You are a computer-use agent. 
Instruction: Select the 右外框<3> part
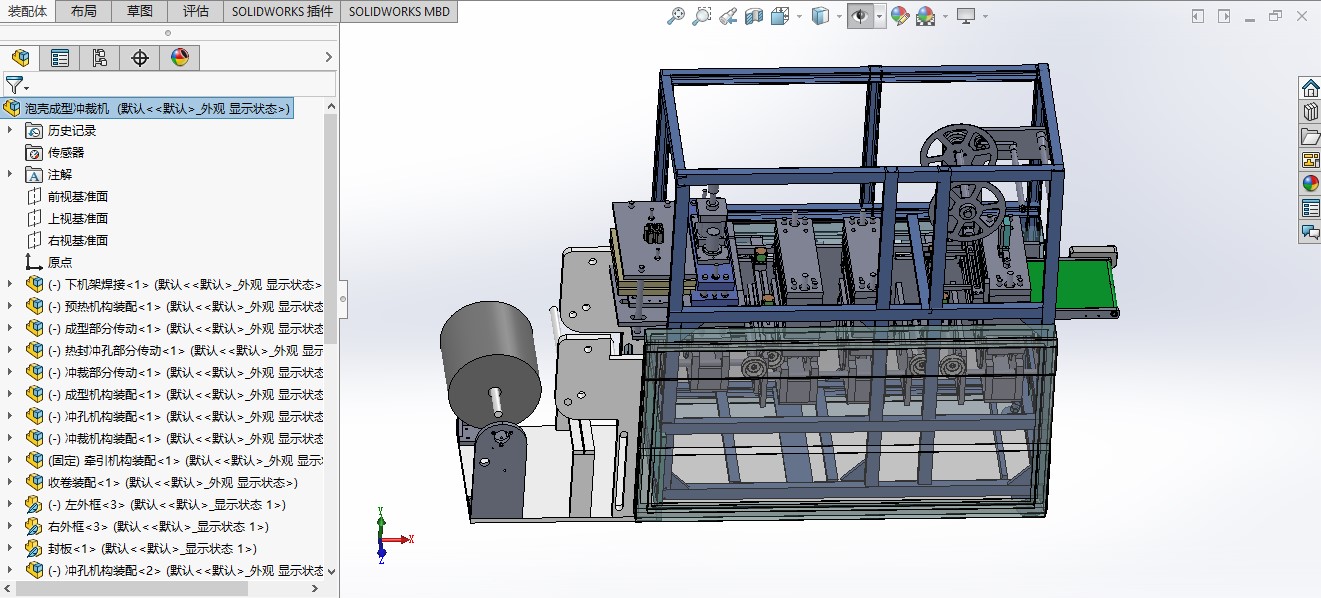click(146, 526)
